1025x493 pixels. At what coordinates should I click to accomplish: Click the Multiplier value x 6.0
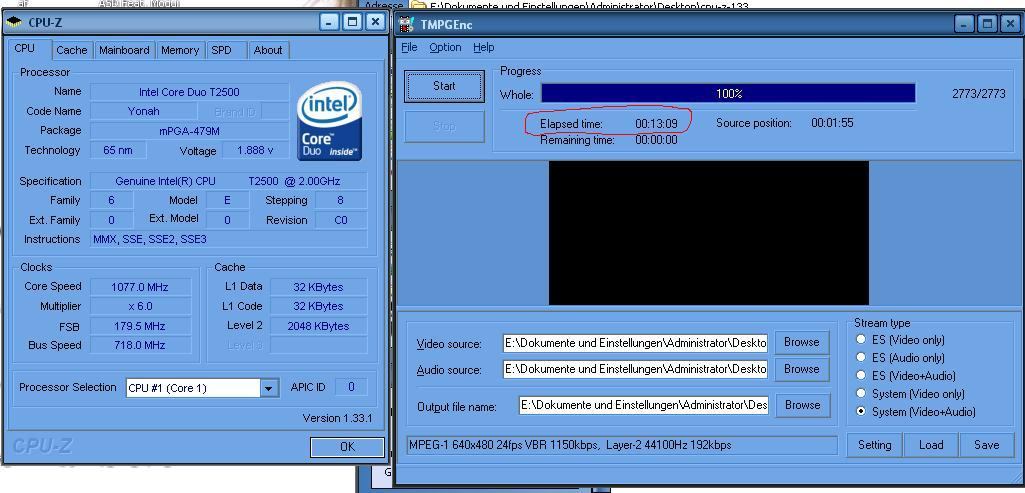[141, 307]
